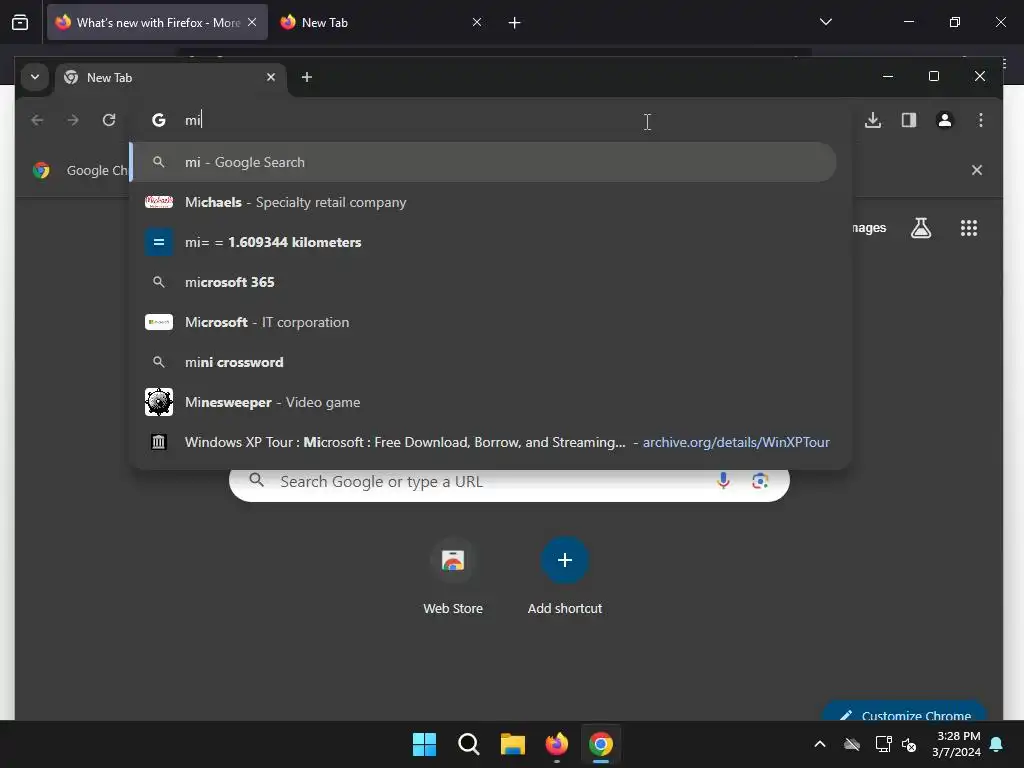The height and width of the screenshot is (768, 1024).
Task: Expand Firefox's list all tabs chevron
Action: click(825, 22)
